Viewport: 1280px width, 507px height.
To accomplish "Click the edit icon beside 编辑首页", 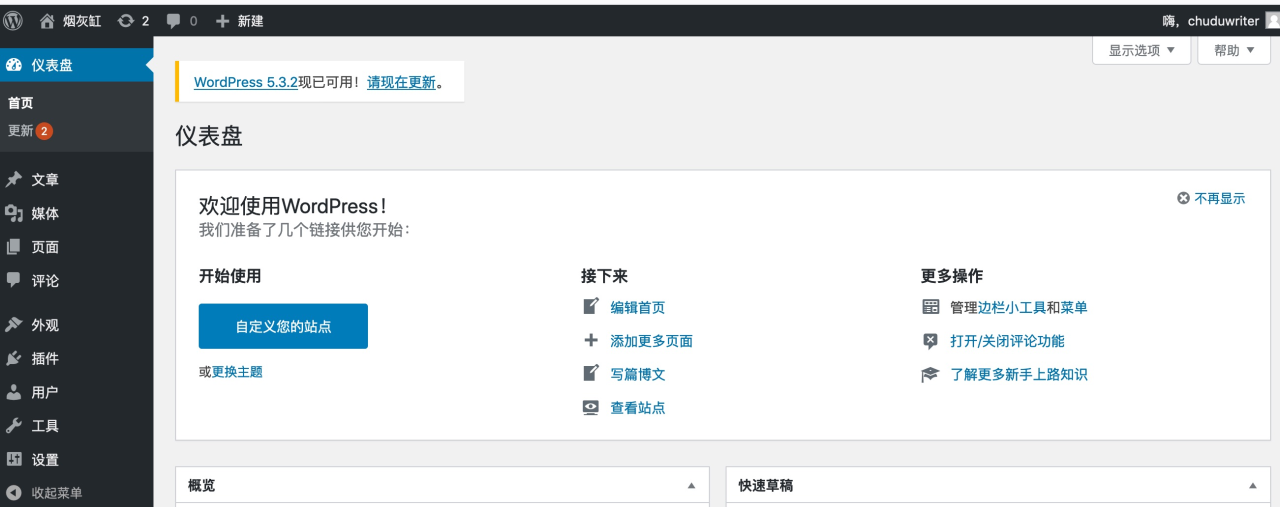I will pyautogui.click(x=591, y=307).
